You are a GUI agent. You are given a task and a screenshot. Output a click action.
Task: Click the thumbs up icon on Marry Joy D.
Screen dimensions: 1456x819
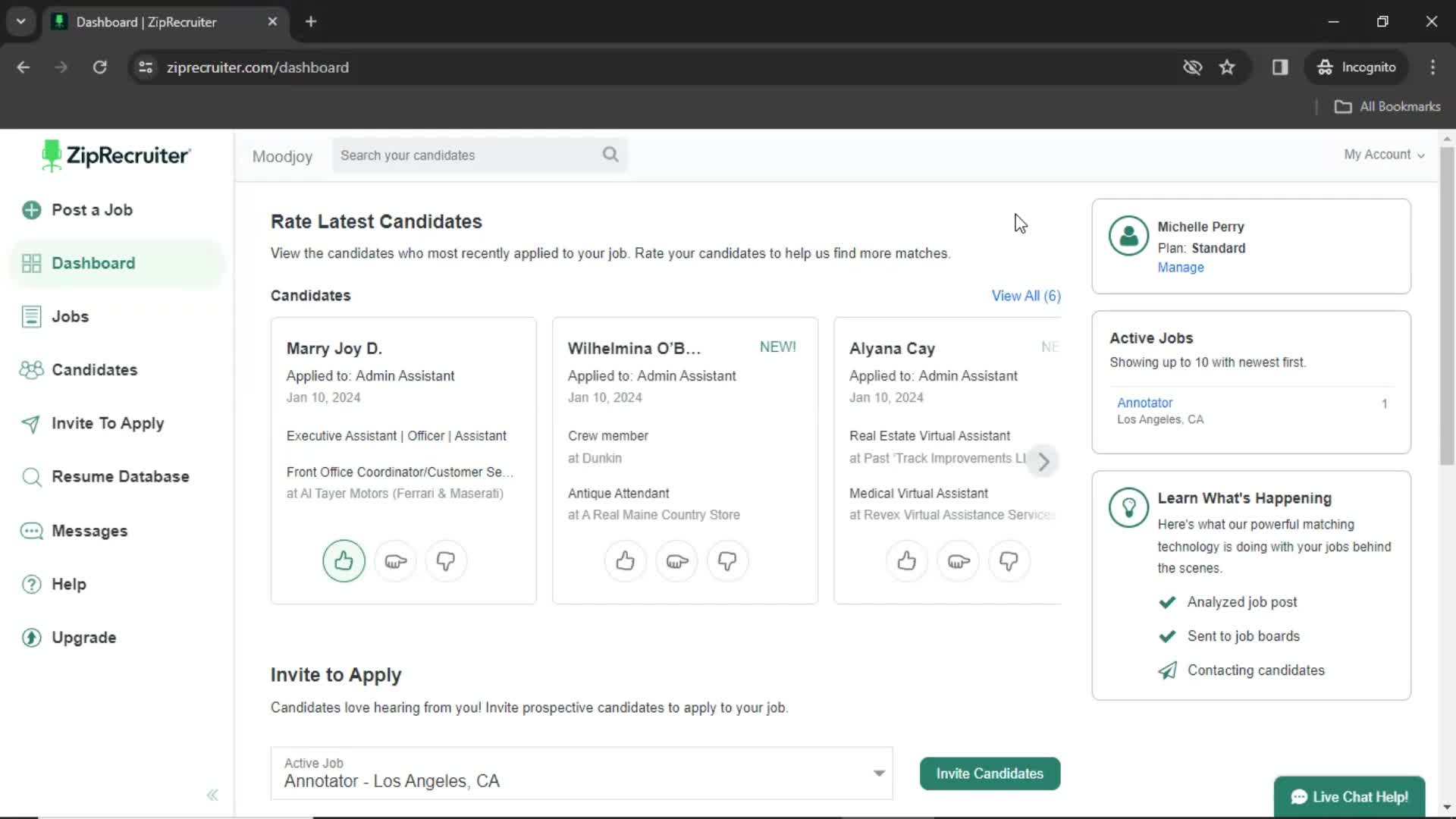[x=344, y=561]
